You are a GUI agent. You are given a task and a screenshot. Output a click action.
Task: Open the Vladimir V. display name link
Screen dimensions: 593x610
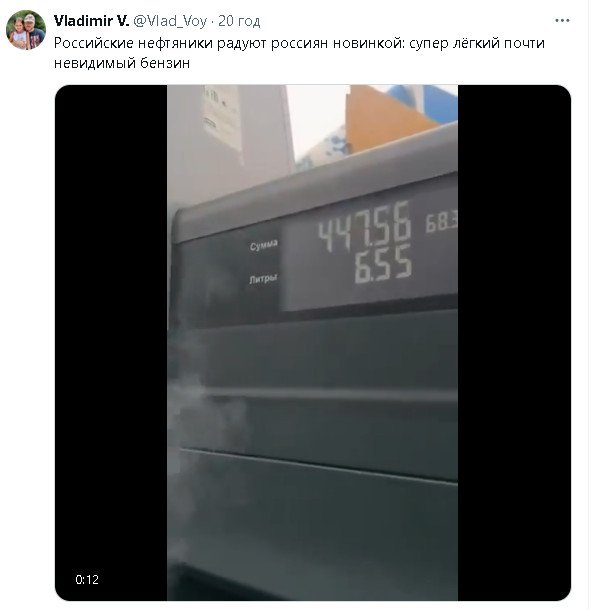(x=91, y=21)
